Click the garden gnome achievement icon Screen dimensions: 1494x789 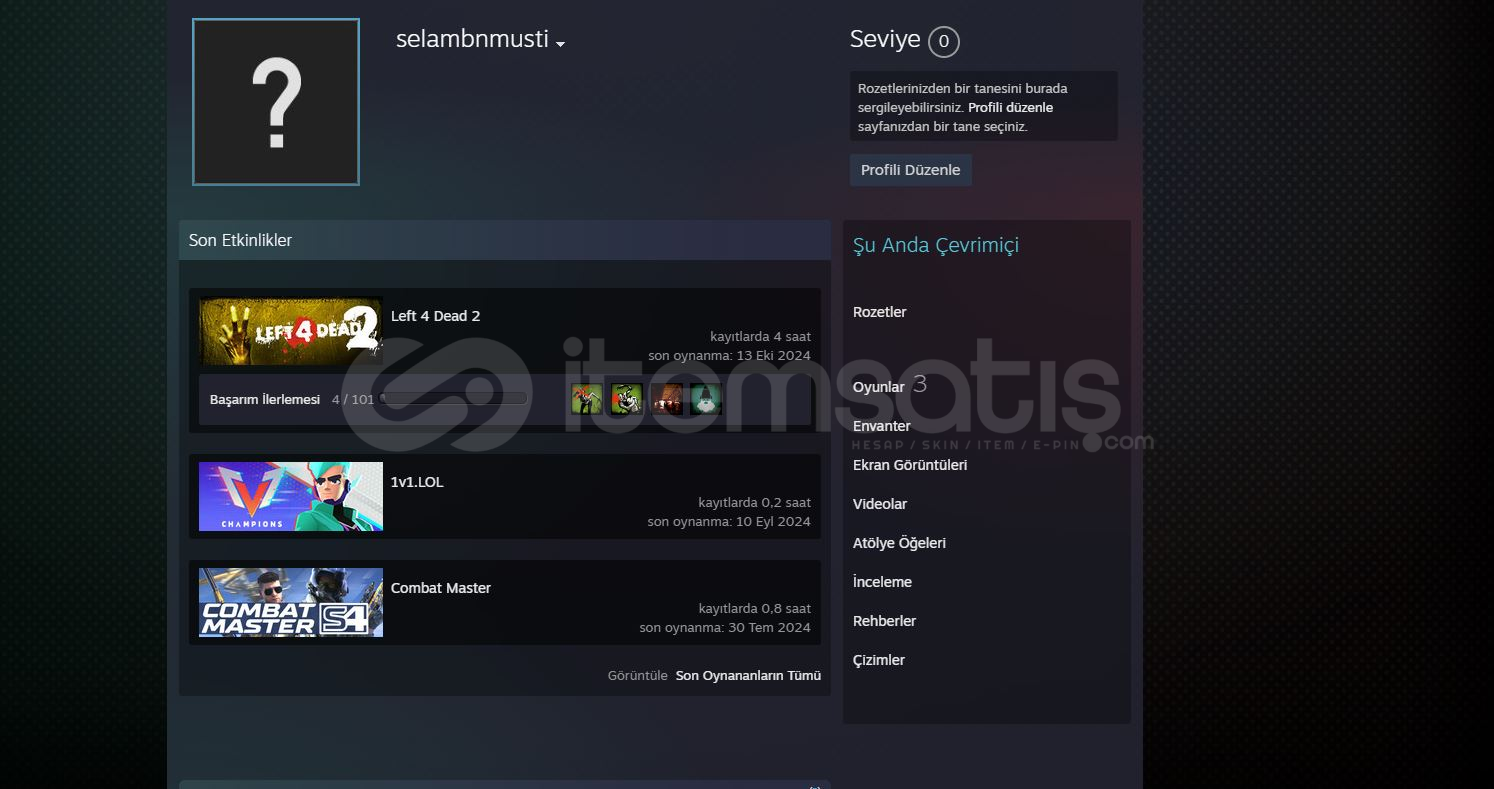(706, 399)
